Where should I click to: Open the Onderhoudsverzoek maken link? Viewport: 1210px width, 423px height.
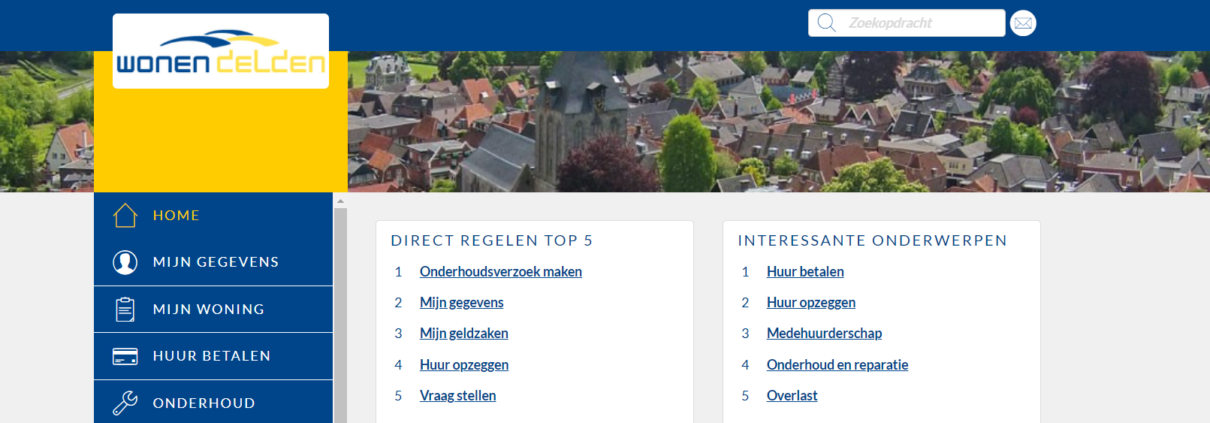[501, 271]
